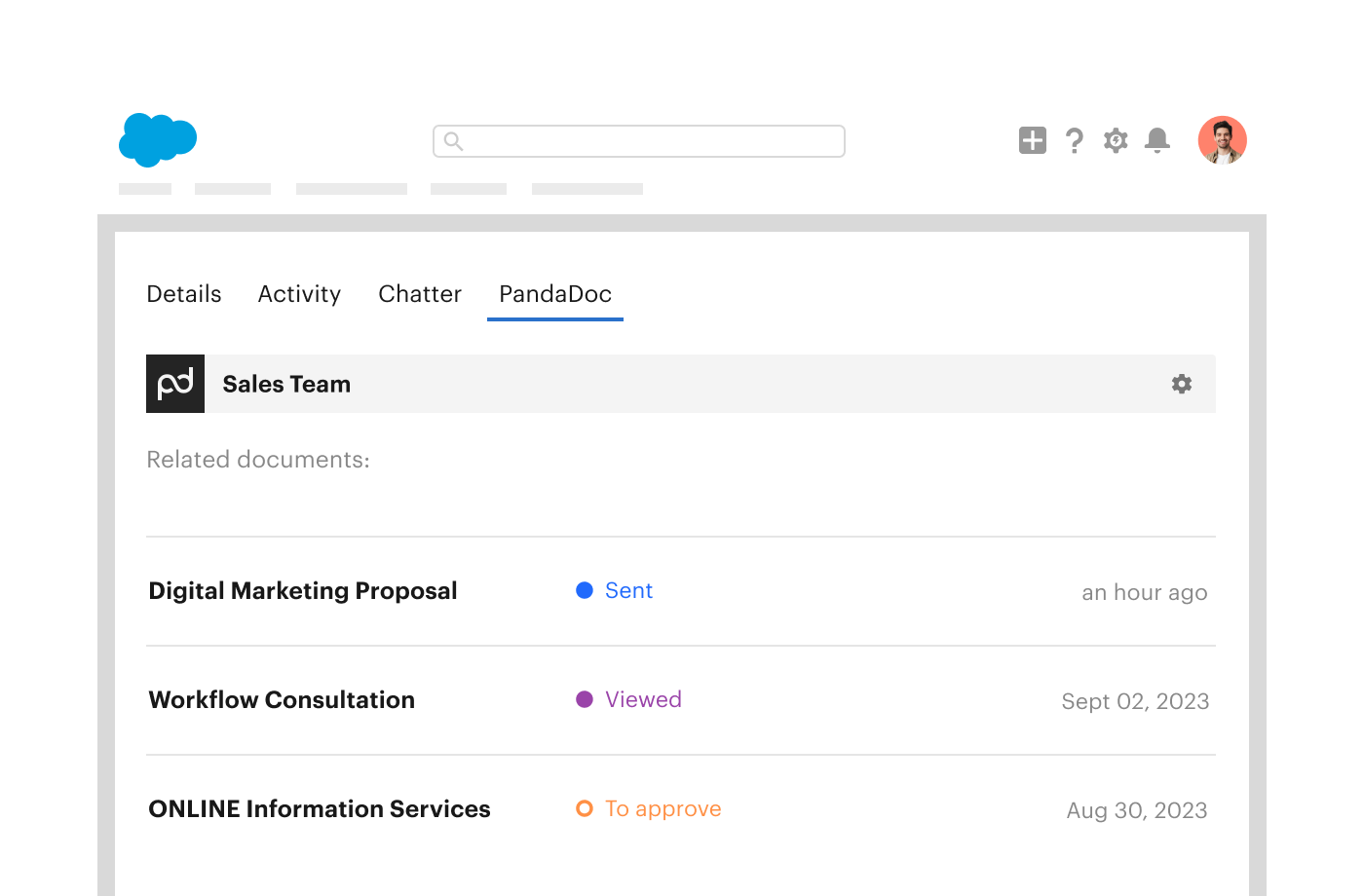The image size is (1364, 896).
Task: Click the blue Sent status dot
Action: click(x=585, y=590)
